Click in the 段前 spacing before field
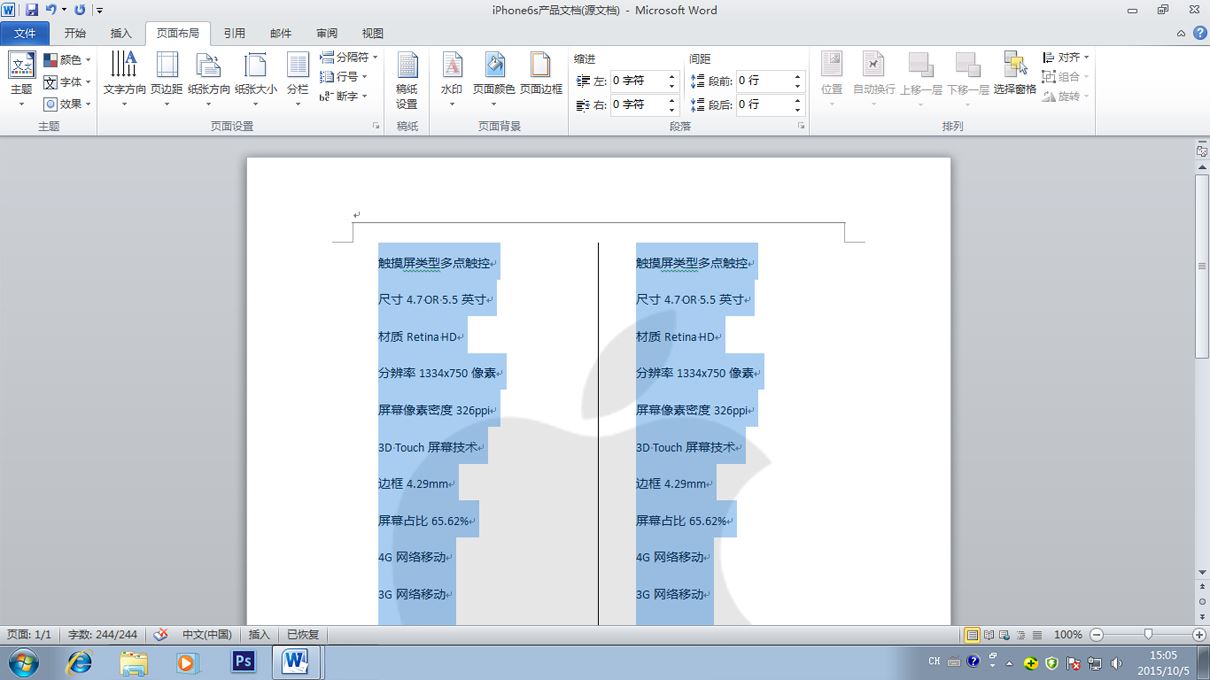The width and height of the screenshot is (1210, 680). tap(764, 80)
